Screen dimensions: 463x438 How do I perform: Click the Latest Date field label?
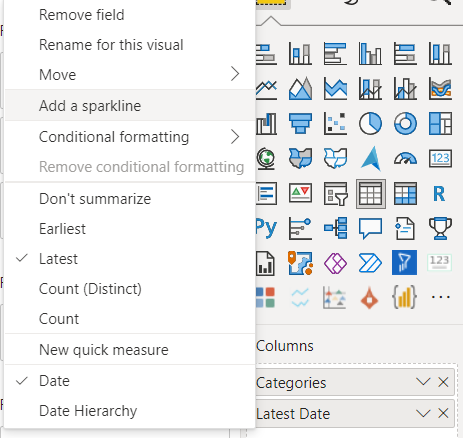(x=293, y=414)
